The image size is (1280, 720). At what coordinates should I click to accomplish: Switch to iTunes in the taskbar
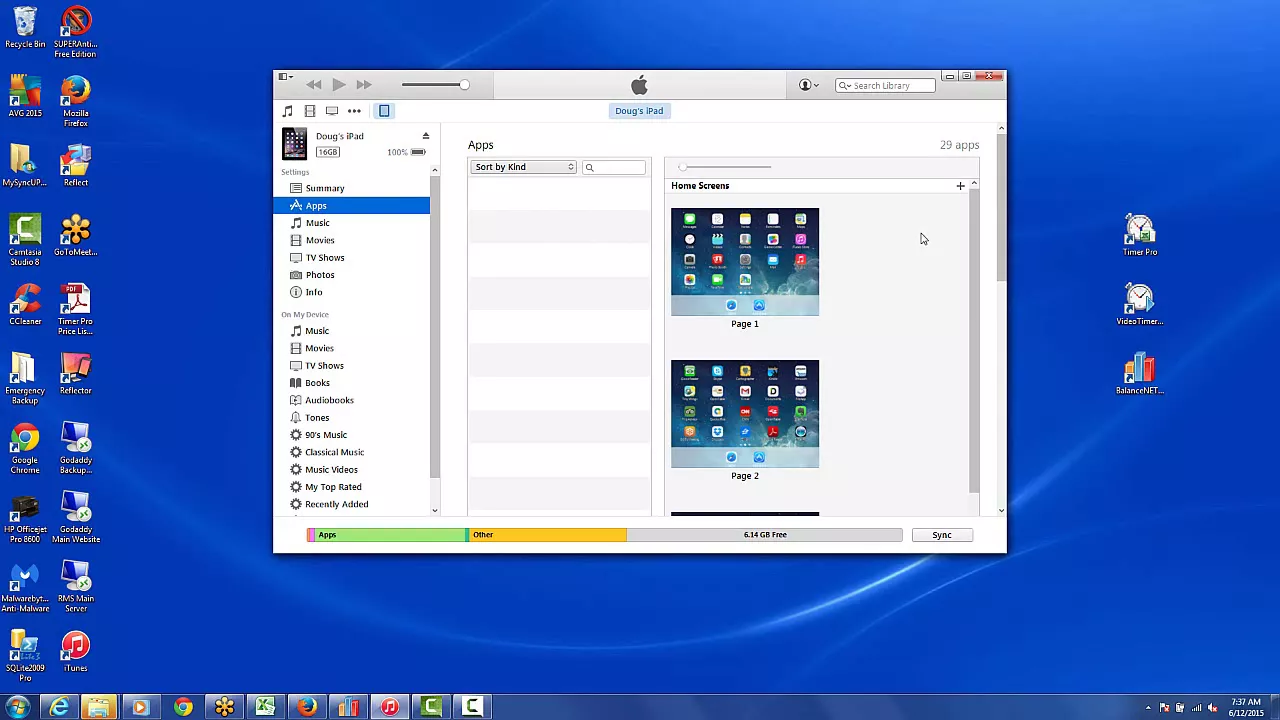390,707
